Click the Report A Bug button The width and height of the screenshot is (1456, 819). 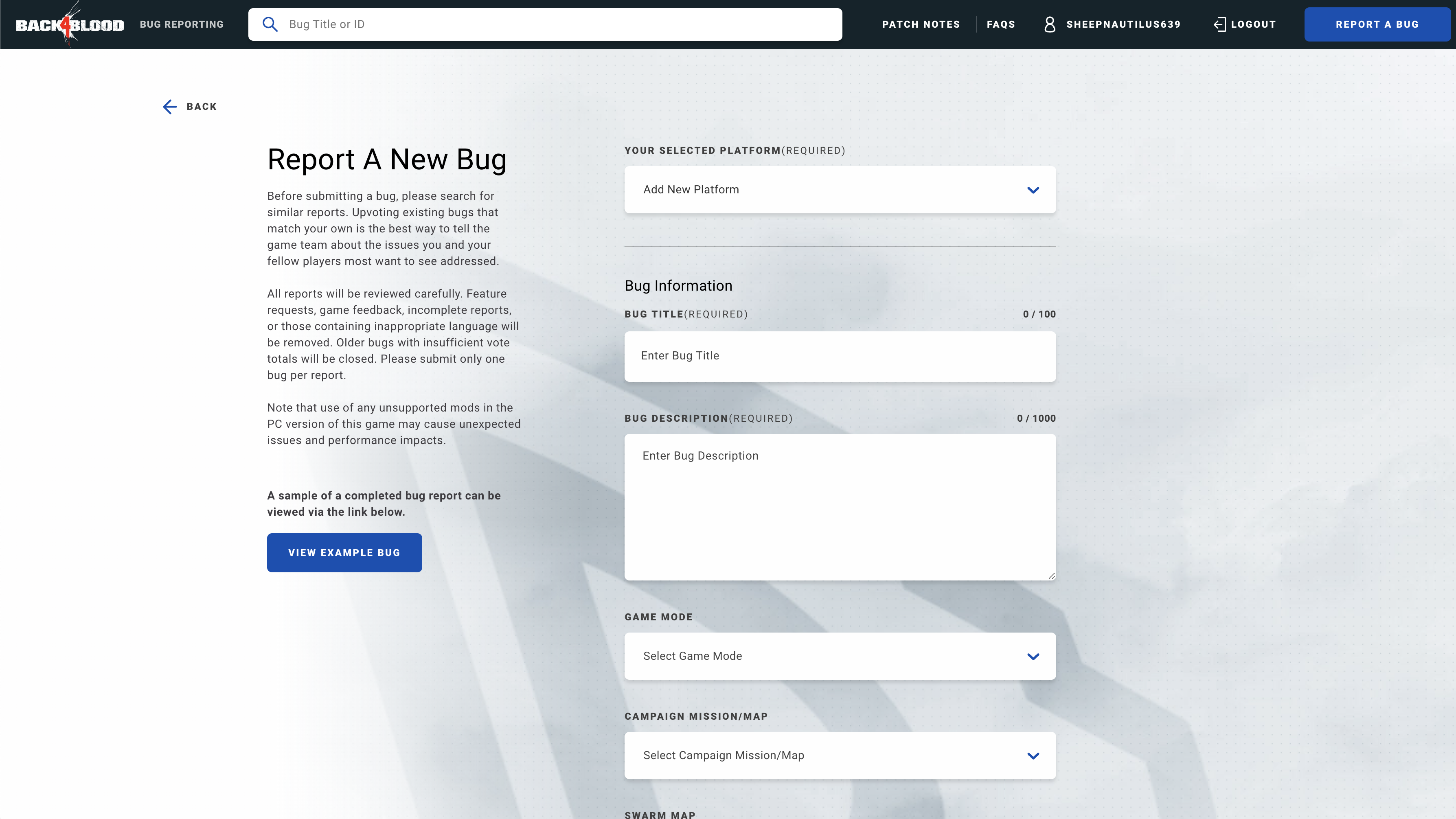[1377, 24]
